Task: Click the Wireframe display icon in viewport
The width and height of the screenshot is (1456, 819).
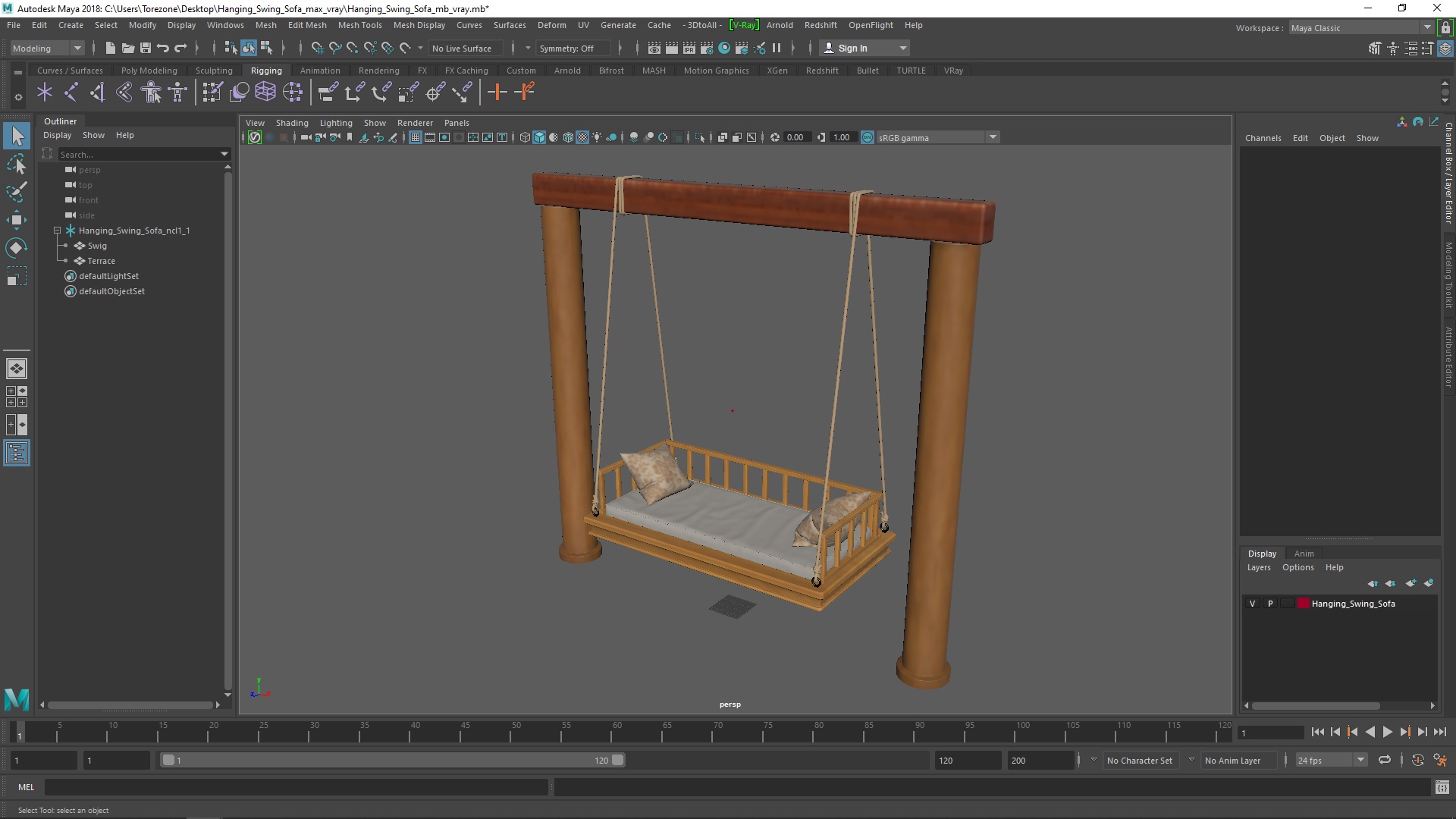Action: (525, 137)
